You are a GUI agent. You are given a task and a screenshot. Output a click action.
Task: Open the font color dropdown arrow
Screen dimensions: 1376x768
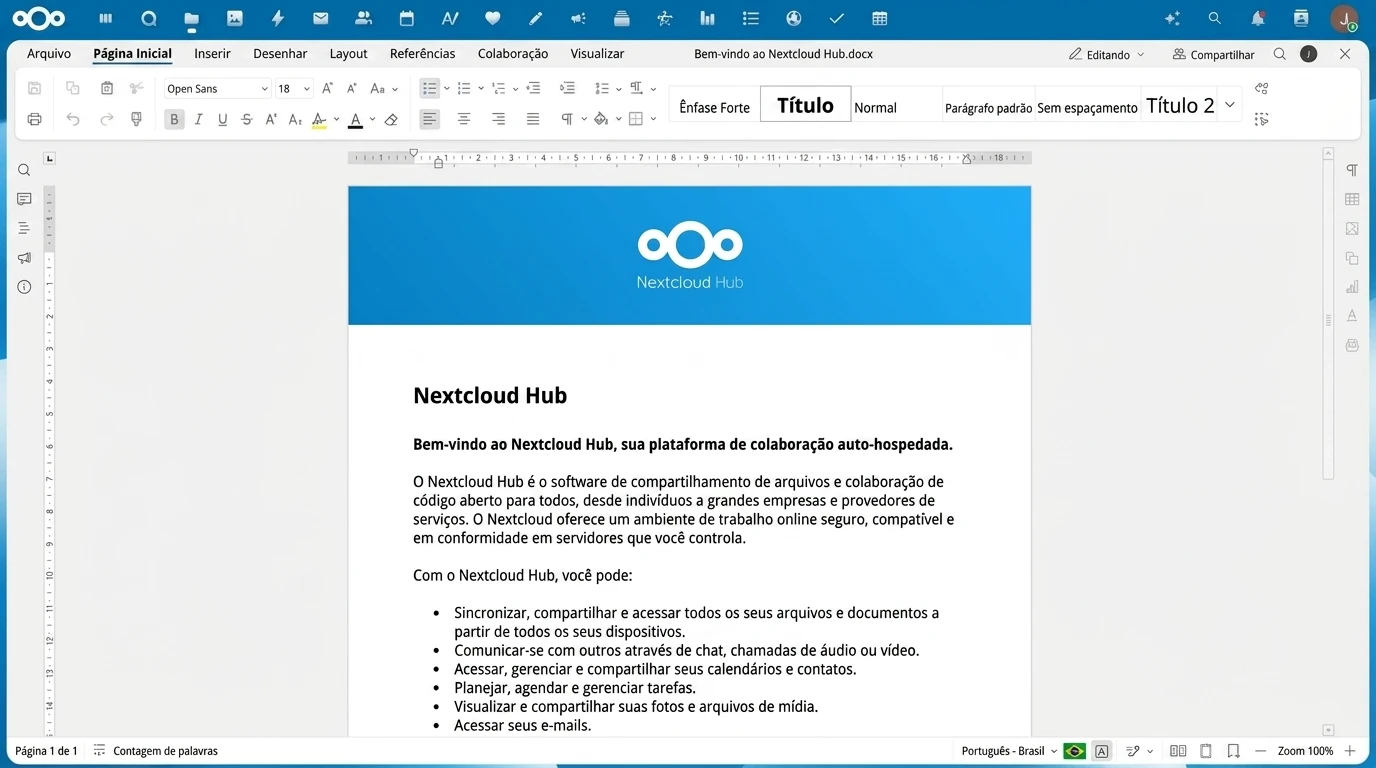coord(372,119)
